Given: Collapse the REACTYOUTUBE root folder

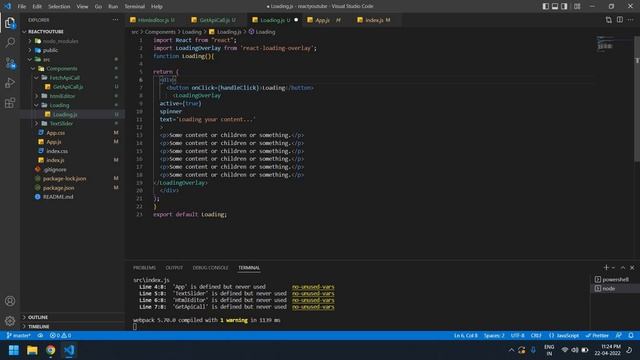Looking at the screenshot, I should tap(45, 31).
